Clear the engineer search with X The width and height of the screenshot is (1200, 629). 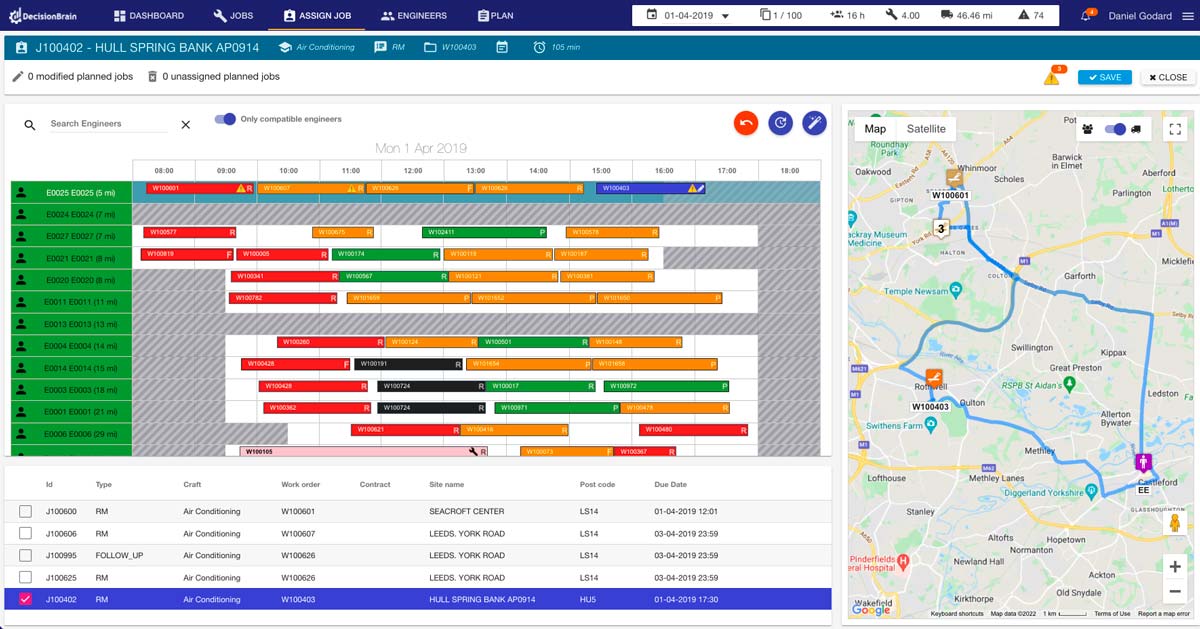pyautogui.click(x=185, y=125)
